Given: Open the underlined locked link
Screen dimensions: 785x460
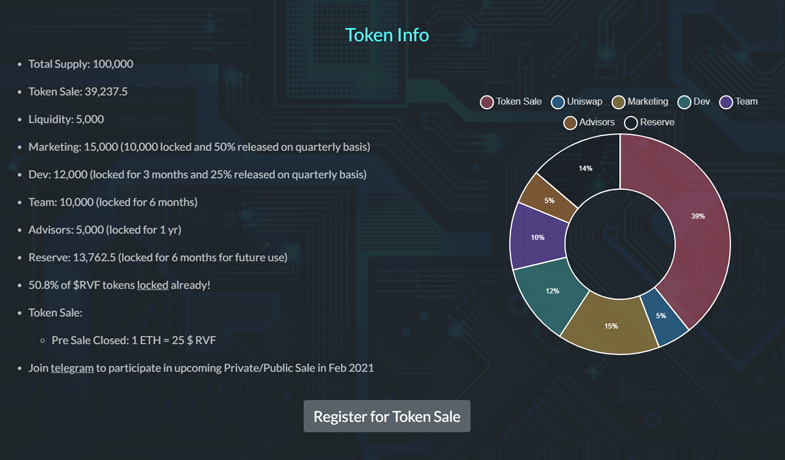Looking at the screenshot, I should point(153,285).
